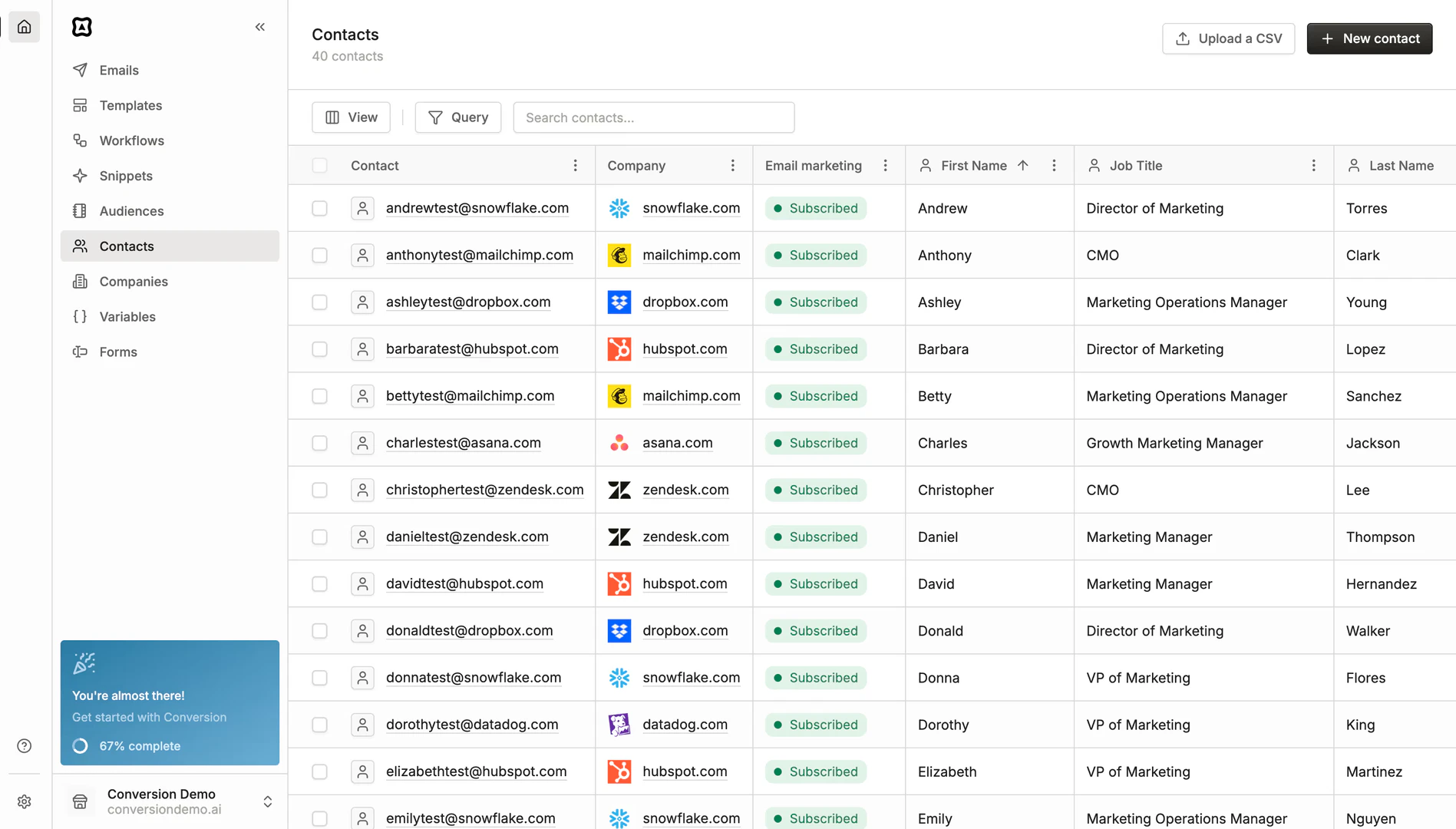Open the Audiences panel
The image size is (1456, 829).
pos(80,210)
